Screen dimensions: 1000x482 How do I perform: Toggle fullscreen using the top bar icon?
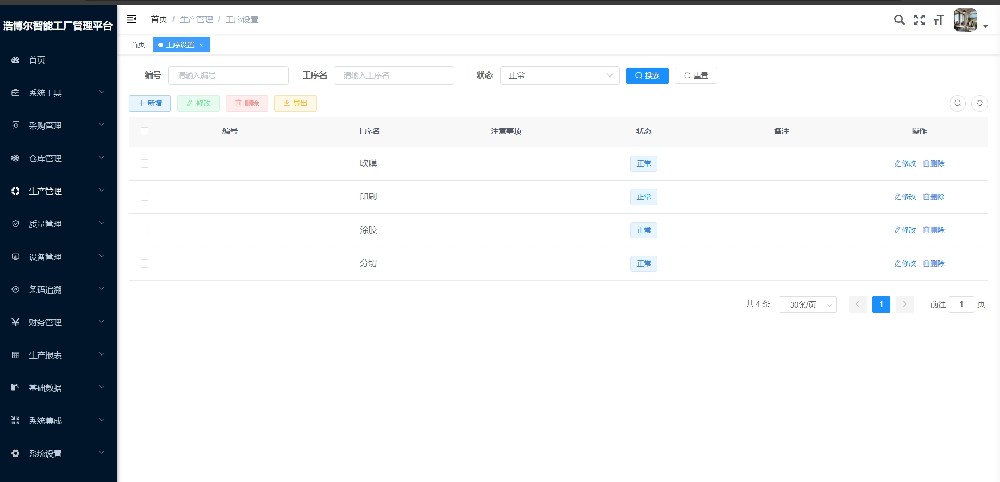(919, 20)
